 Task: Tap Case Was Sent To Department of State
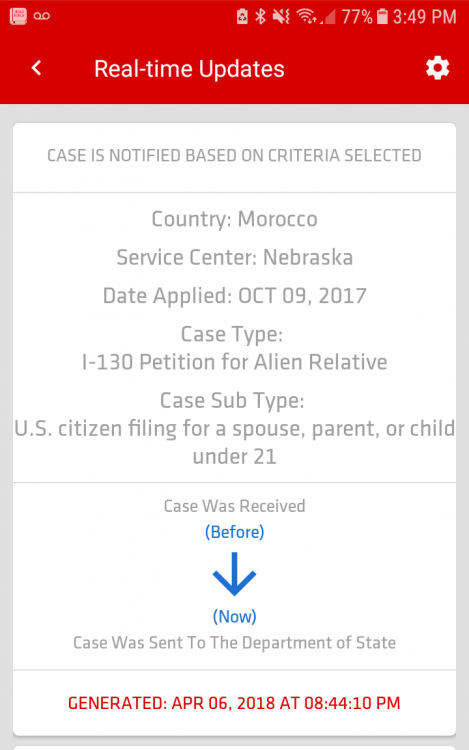coord(234,643)
